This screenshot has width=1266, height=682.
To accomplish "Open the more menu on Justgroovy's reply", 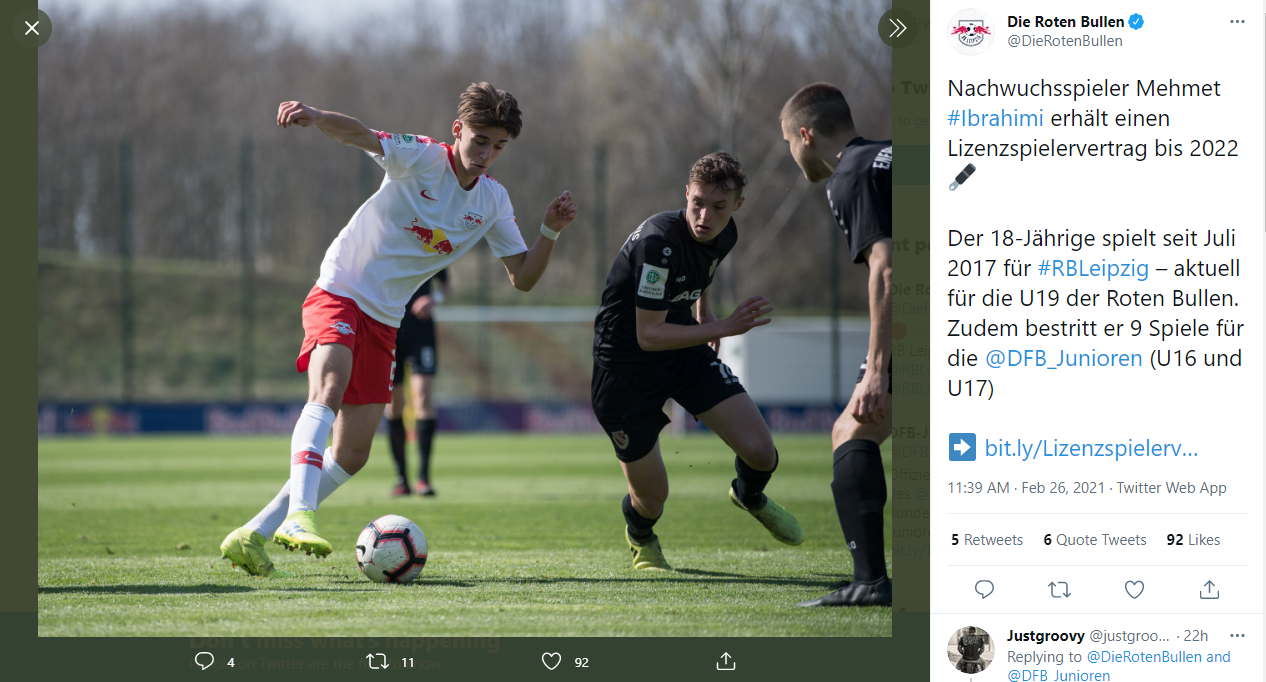I will 1237,636.
